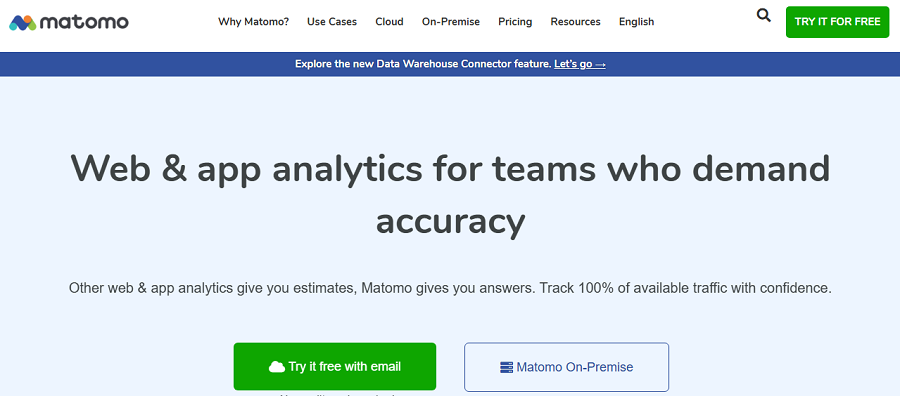Click the Web & app analytics headline
Screen dimensions: 900x396
[x=450, y=195]
